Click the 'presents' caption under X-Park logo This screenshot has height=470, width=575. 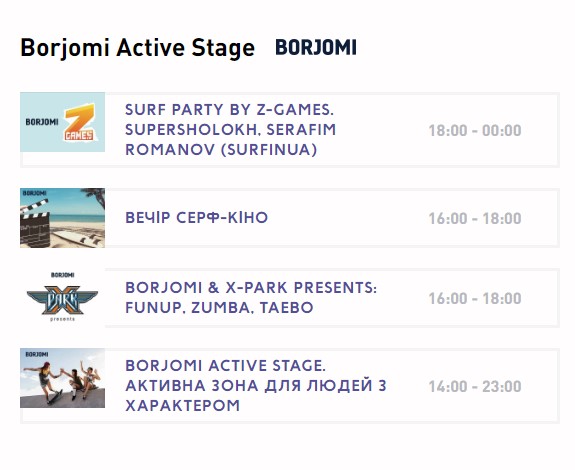coord(62,319)
